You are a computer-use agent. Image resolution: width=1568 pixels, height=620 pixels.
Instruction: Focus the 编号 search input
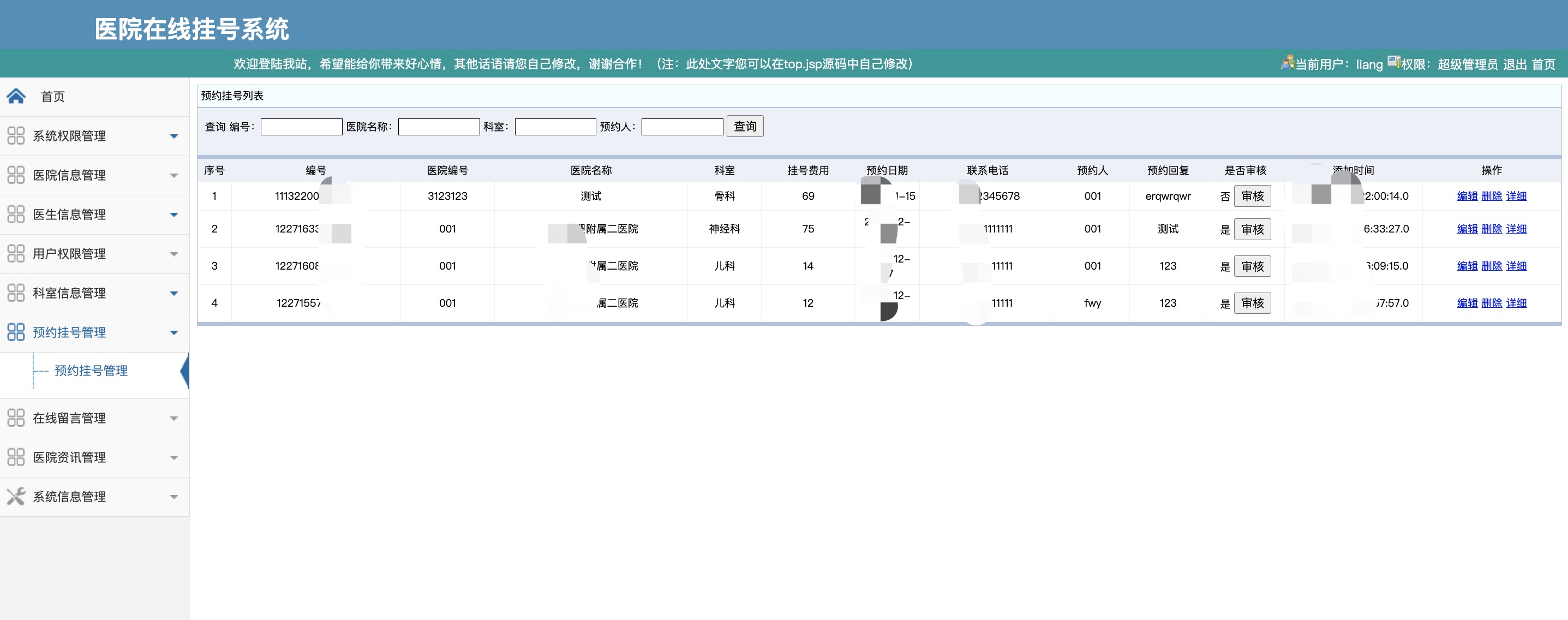pyautogui.click(x=301, y=127)
